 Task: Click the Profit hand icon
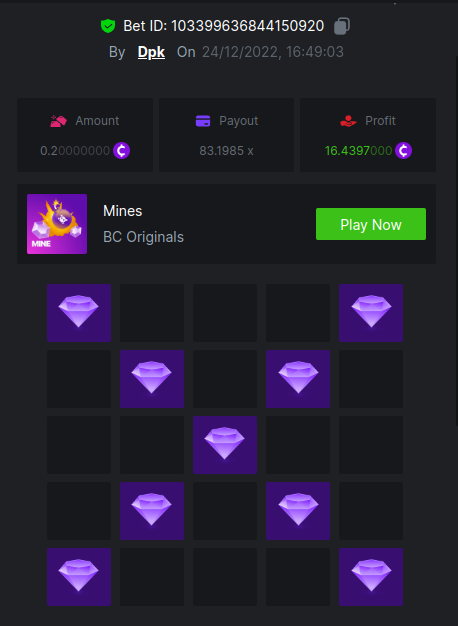click(348, 121)
